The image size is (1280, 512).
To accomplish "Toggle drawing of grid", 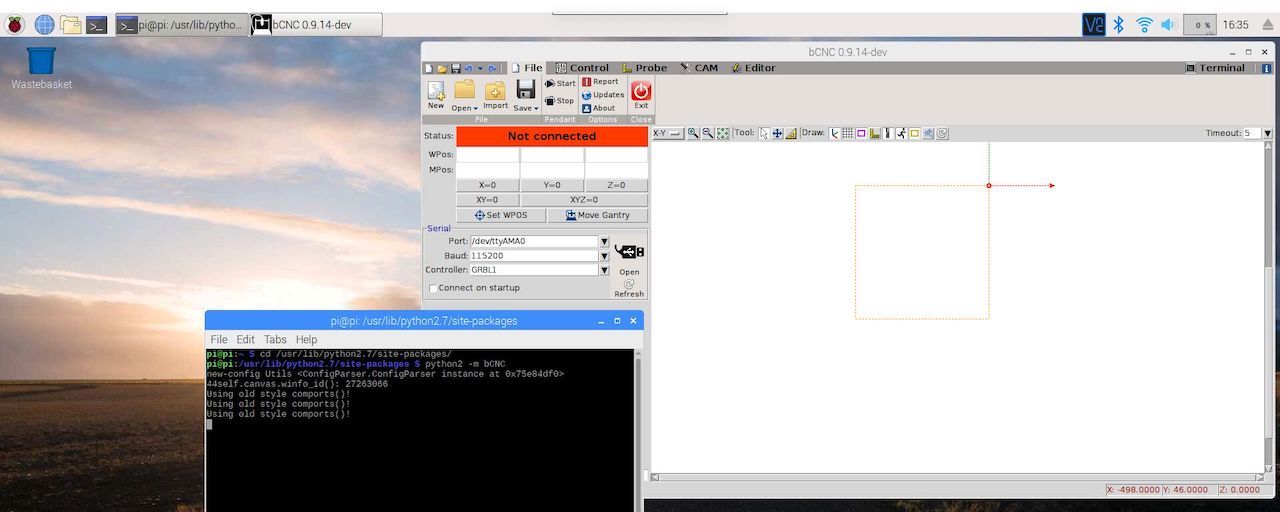I will pyautogui.click(x=847, y=133).
